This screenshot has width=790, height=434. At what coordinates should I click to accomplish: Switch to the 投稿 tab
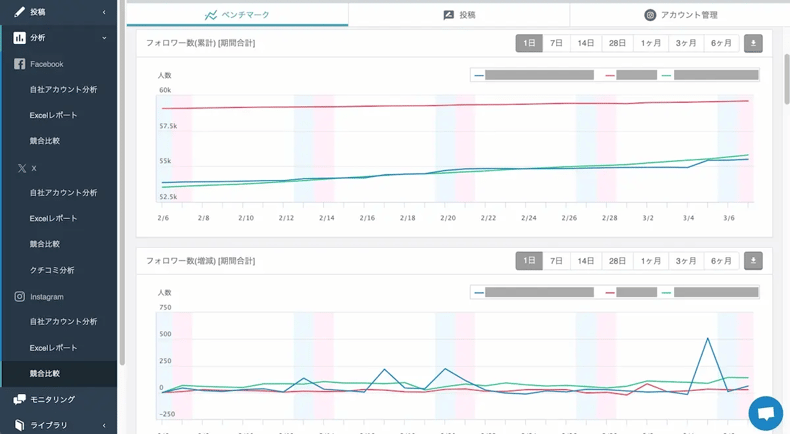point(459,15)
